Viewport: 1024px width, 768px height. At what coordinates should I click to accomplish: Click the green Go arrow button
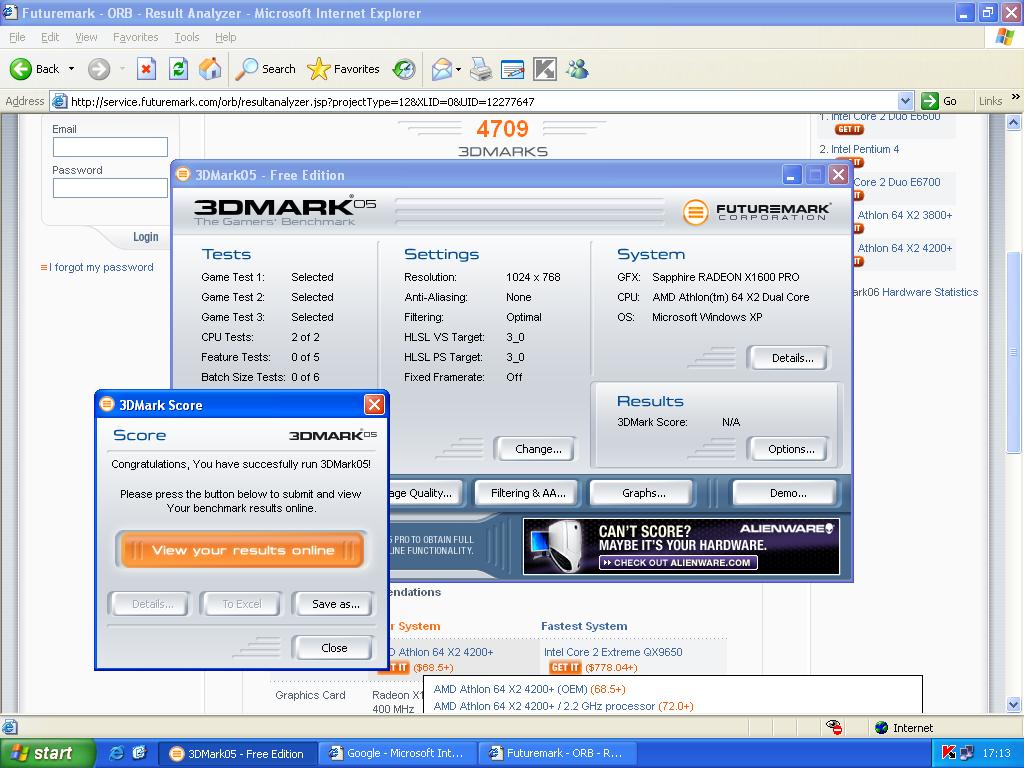(x=929, y=101)
